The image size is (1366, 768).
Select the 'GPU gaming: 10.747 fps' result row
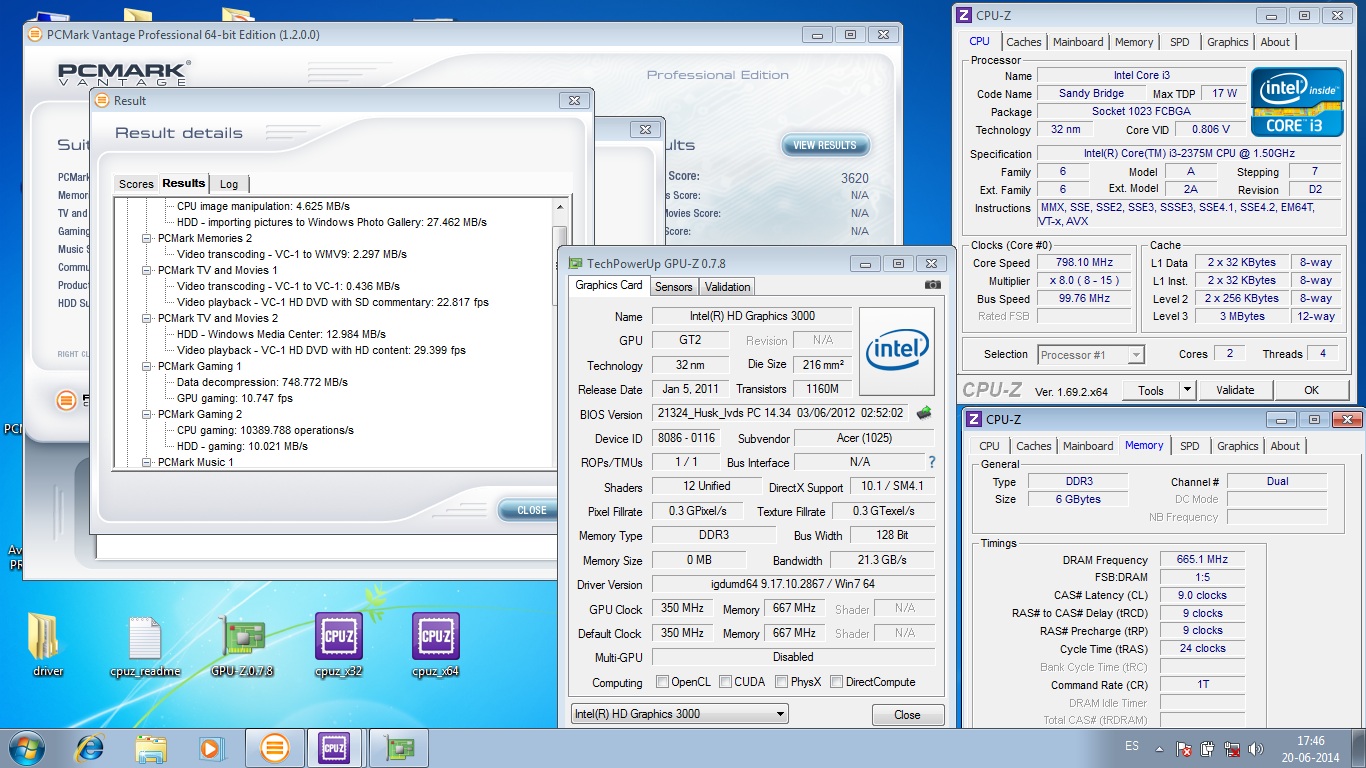(x=235, y=398)
